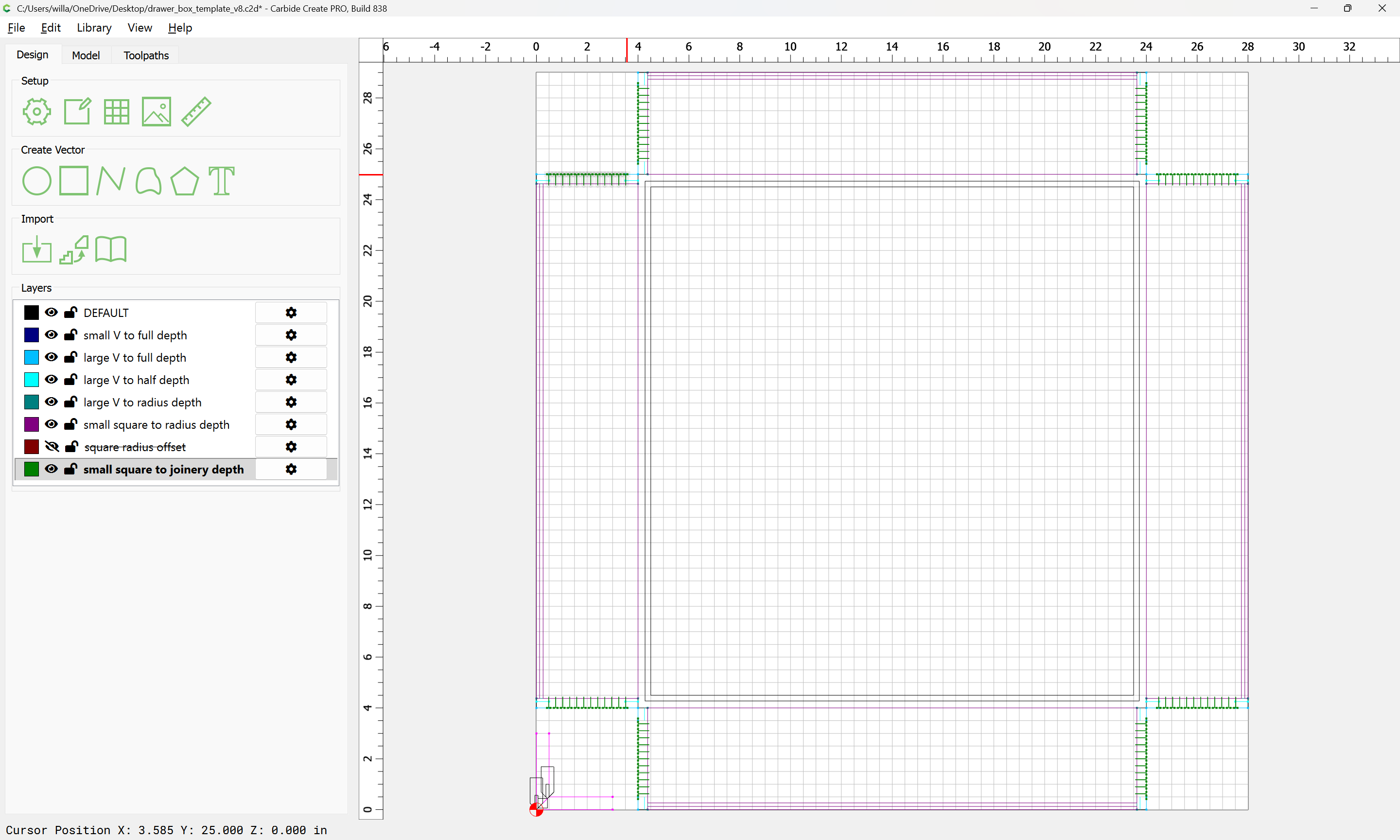The width and height of the screenshot is (1400, 840).
Task: Click the Edit document notes icon
Action: [77, 111]
